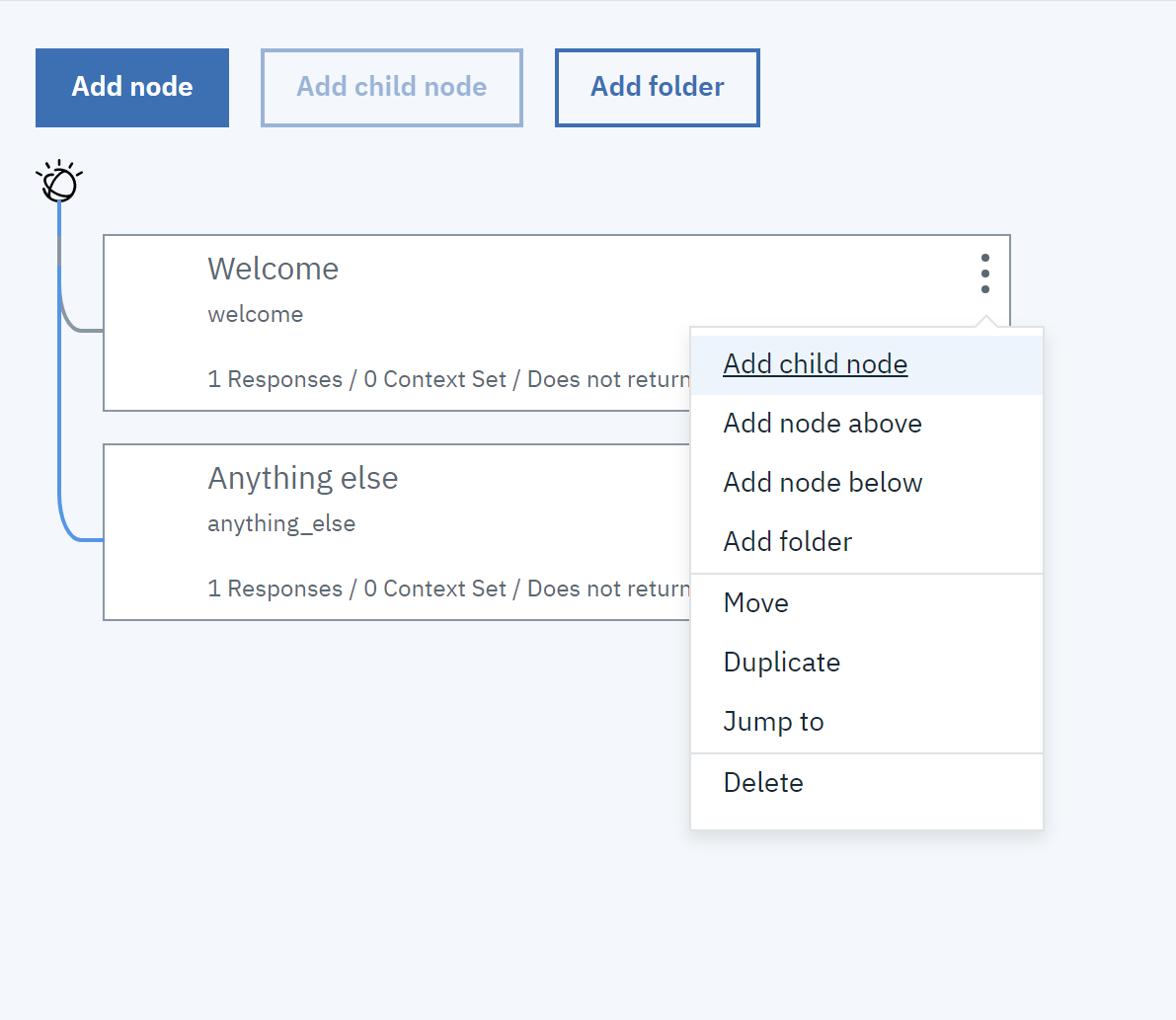
Task: Click the anything_else condition text
Action: point(281,524)
